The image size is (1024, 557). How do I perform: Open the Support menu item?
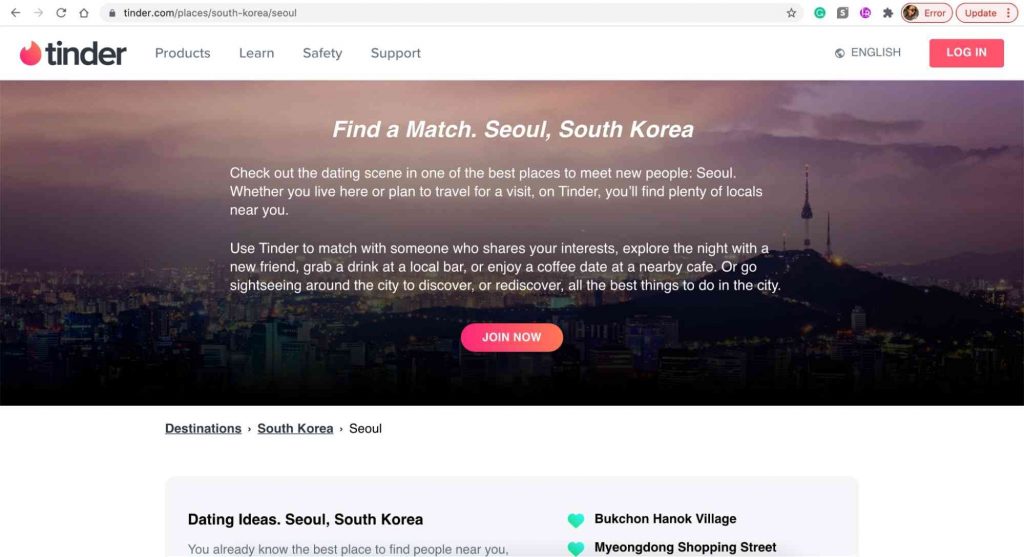(395, 53)
